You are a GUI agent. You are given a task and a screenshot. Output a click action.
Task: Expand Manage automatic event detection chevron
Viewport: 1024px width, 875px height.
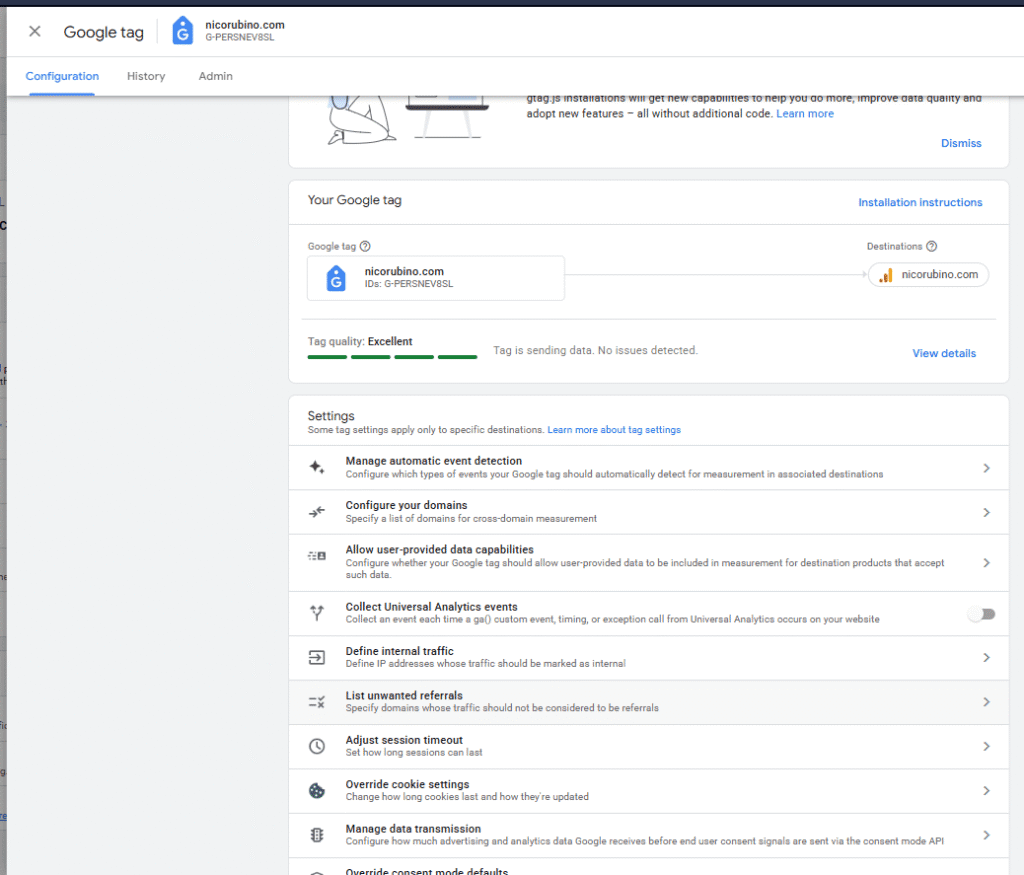986,468
